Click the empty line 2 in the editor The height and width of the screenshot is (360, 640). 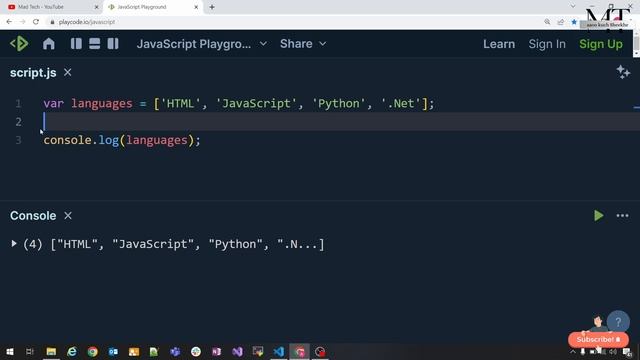coord(341,122)
